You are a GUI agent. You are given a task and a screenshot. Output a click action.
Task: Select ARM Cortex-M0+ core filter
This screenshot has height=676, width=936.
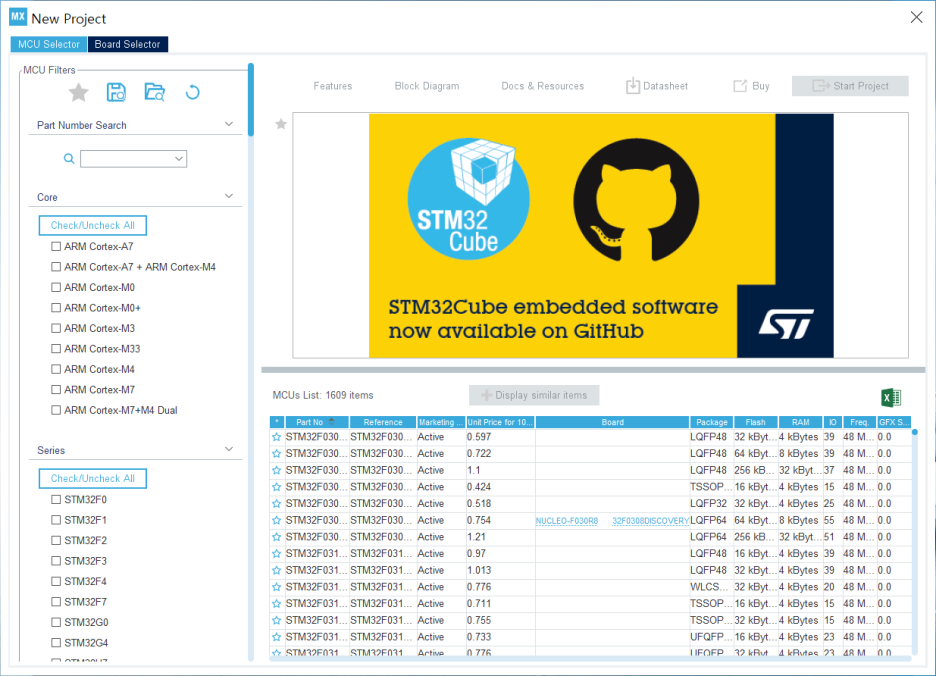point(56,308)
